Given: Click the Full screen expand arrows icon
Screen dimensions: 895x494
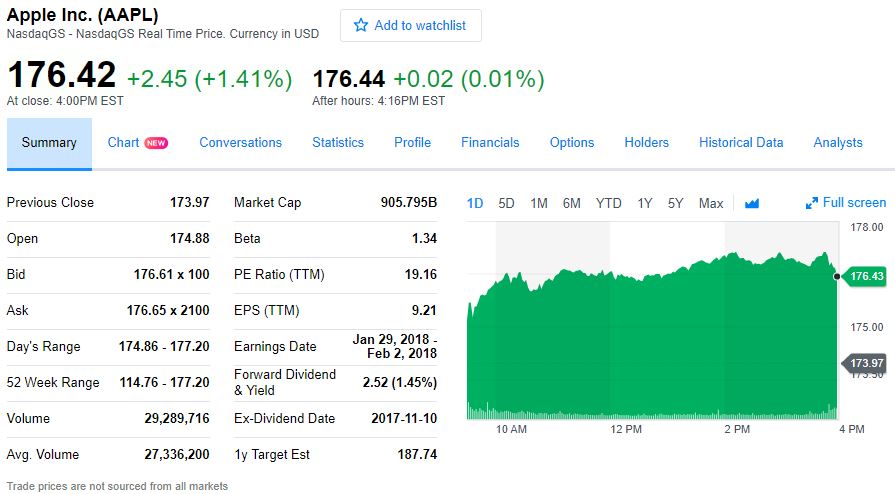Looking at the screenshot, I should (812, 203).
